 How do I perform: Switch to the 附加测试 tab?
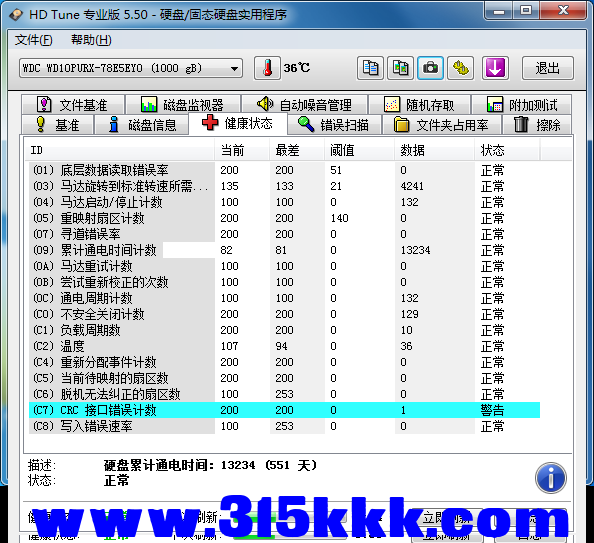click(522, 105)
